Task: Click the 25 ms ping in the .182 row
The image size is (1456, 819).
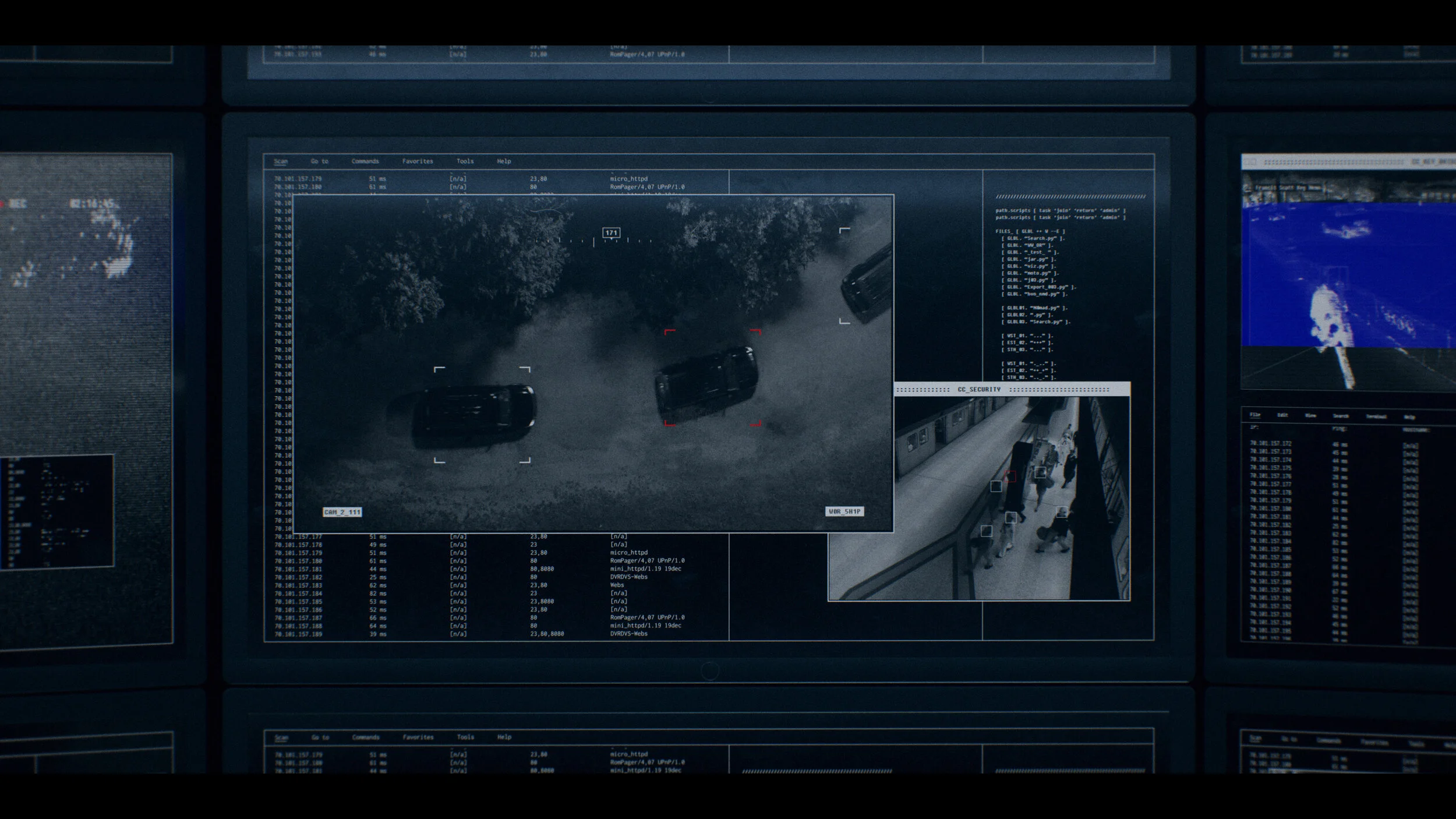Action: pyautogui.click(x=377, y=577)
